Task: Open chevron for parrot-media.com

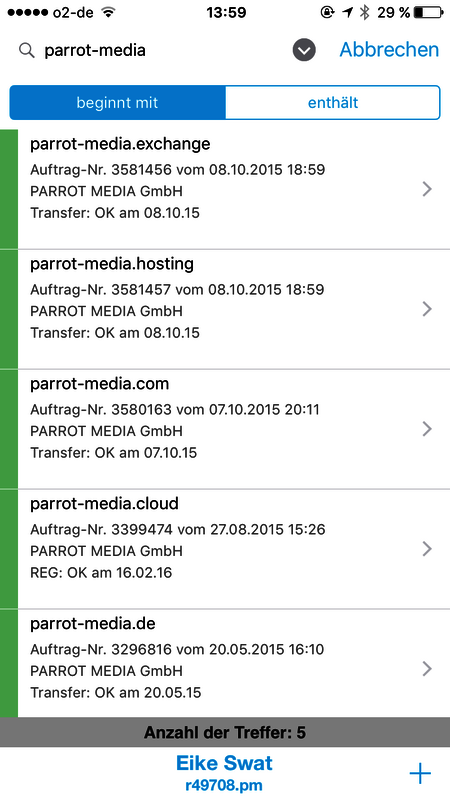Action: coord(428,429)
